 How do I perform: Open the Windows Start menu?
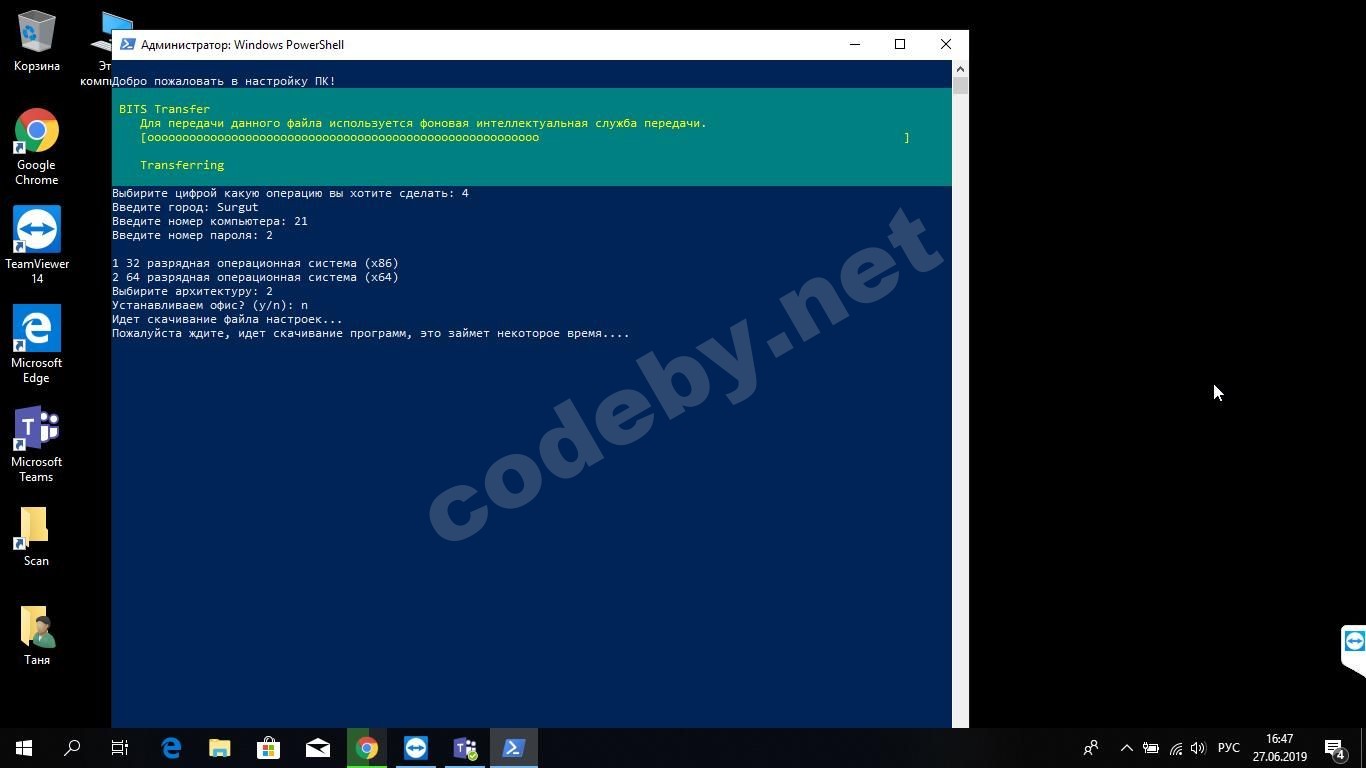tap(24, 748)
